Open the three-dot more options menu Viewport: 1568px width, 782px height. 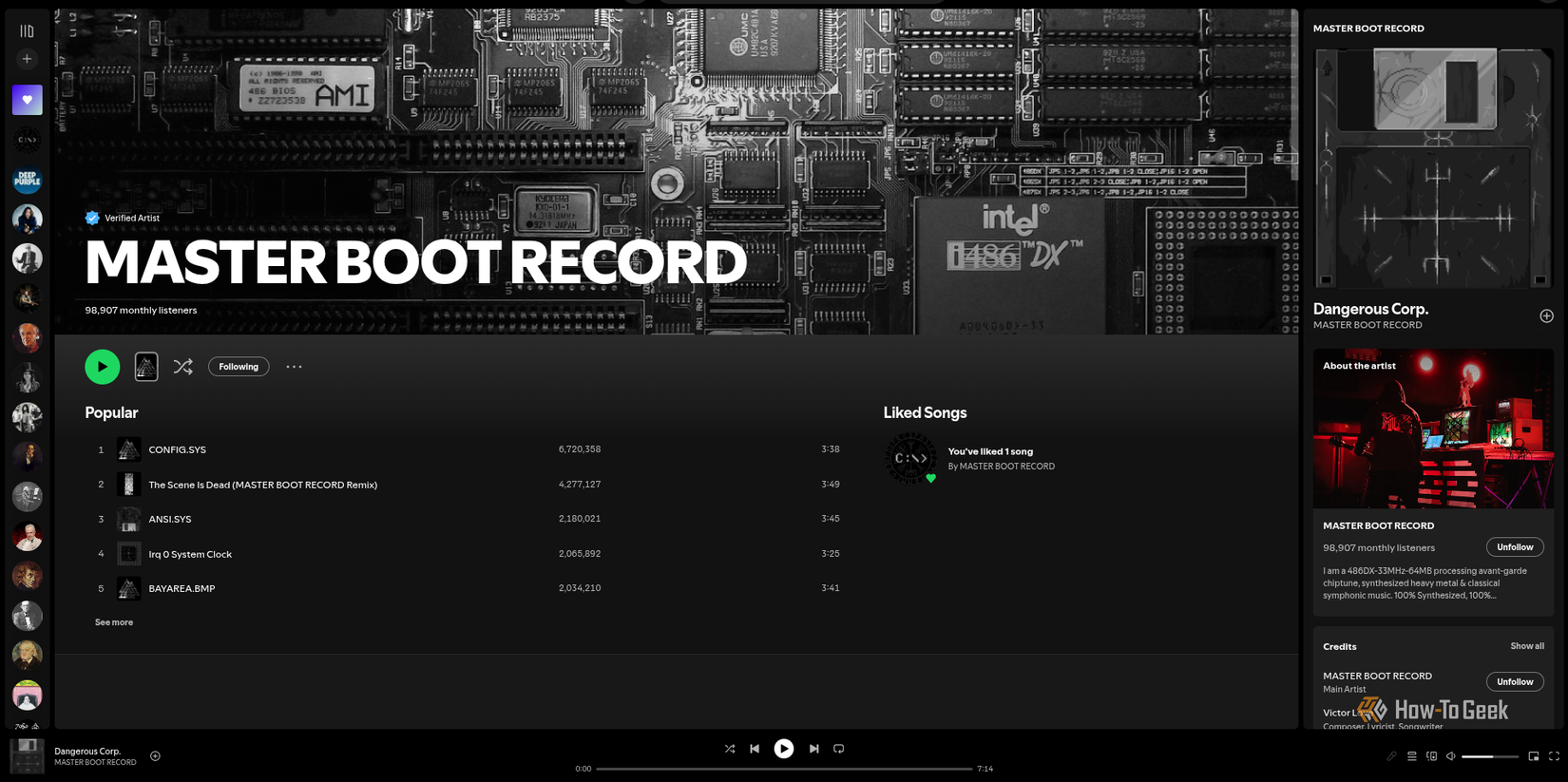pyautogui.click(x=294, y=367)
